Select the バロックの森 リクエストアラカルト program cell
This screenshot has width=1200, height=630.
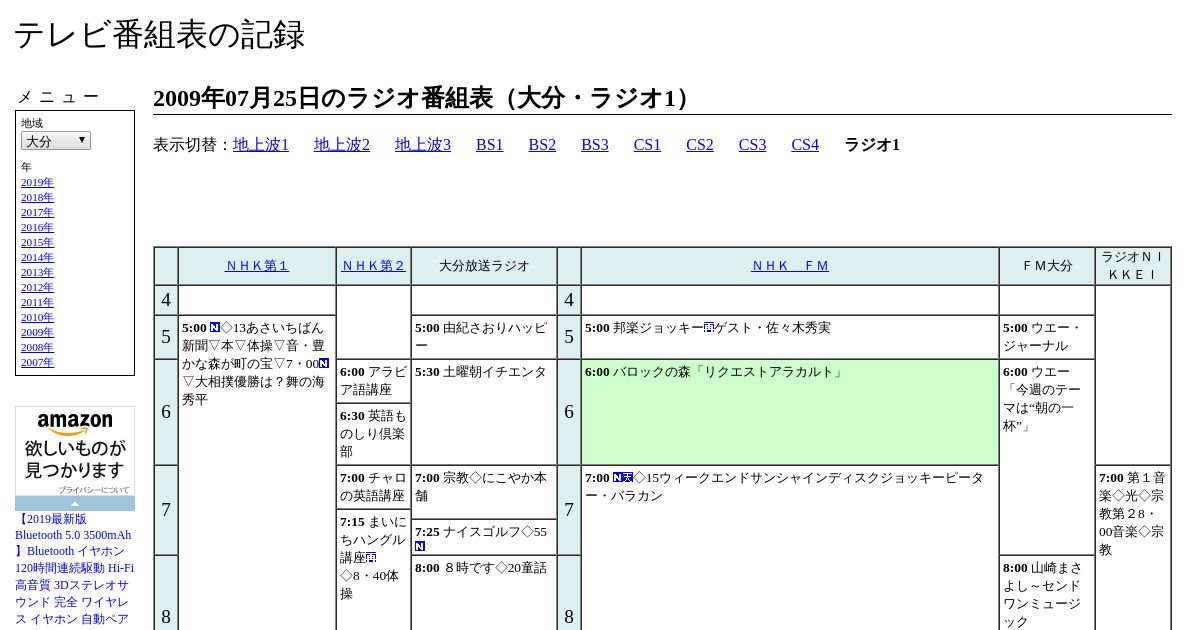[x=790, y=412]
